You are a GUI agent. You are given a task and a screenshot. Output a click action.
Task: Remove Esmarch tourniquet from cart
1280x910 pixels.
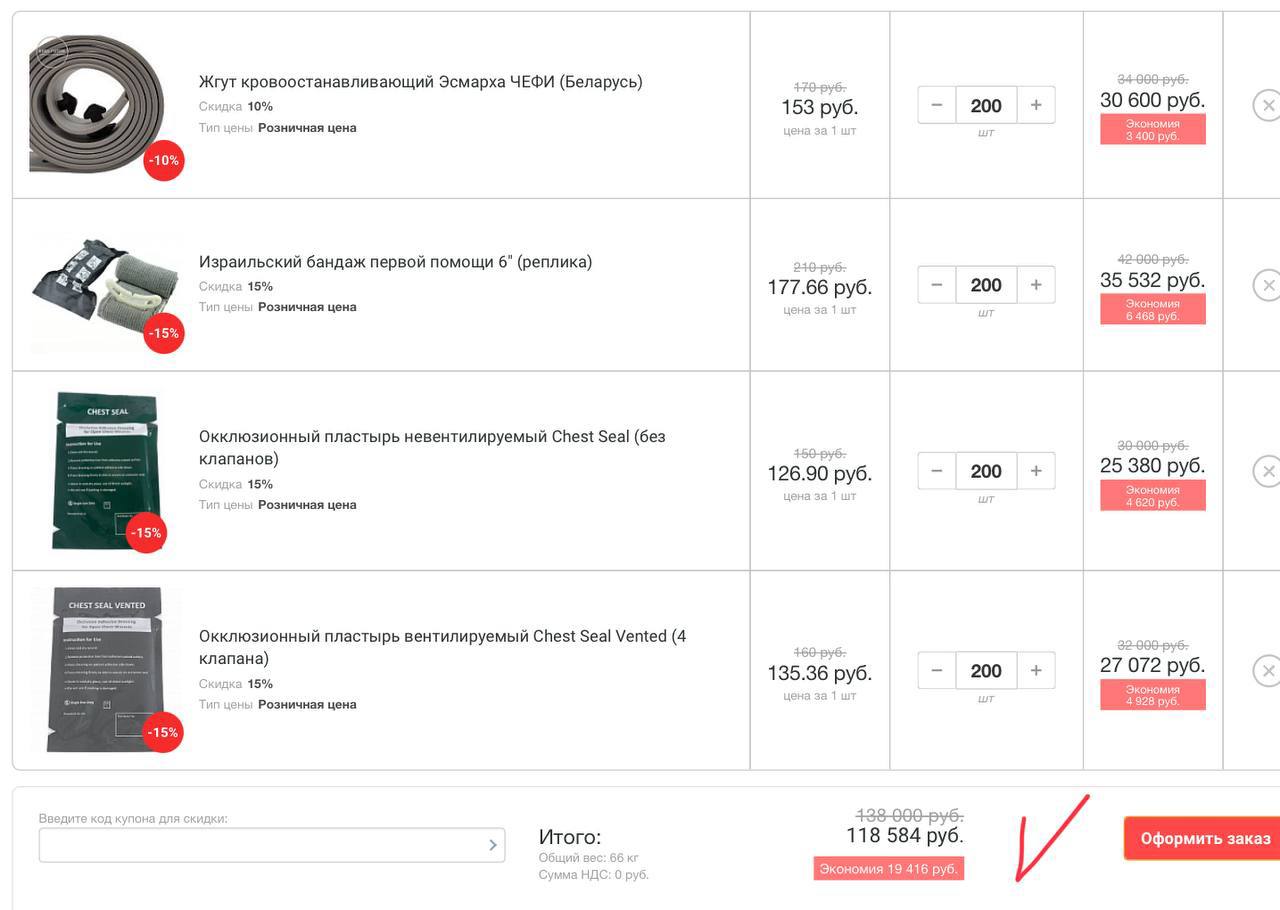point(1267,105)
